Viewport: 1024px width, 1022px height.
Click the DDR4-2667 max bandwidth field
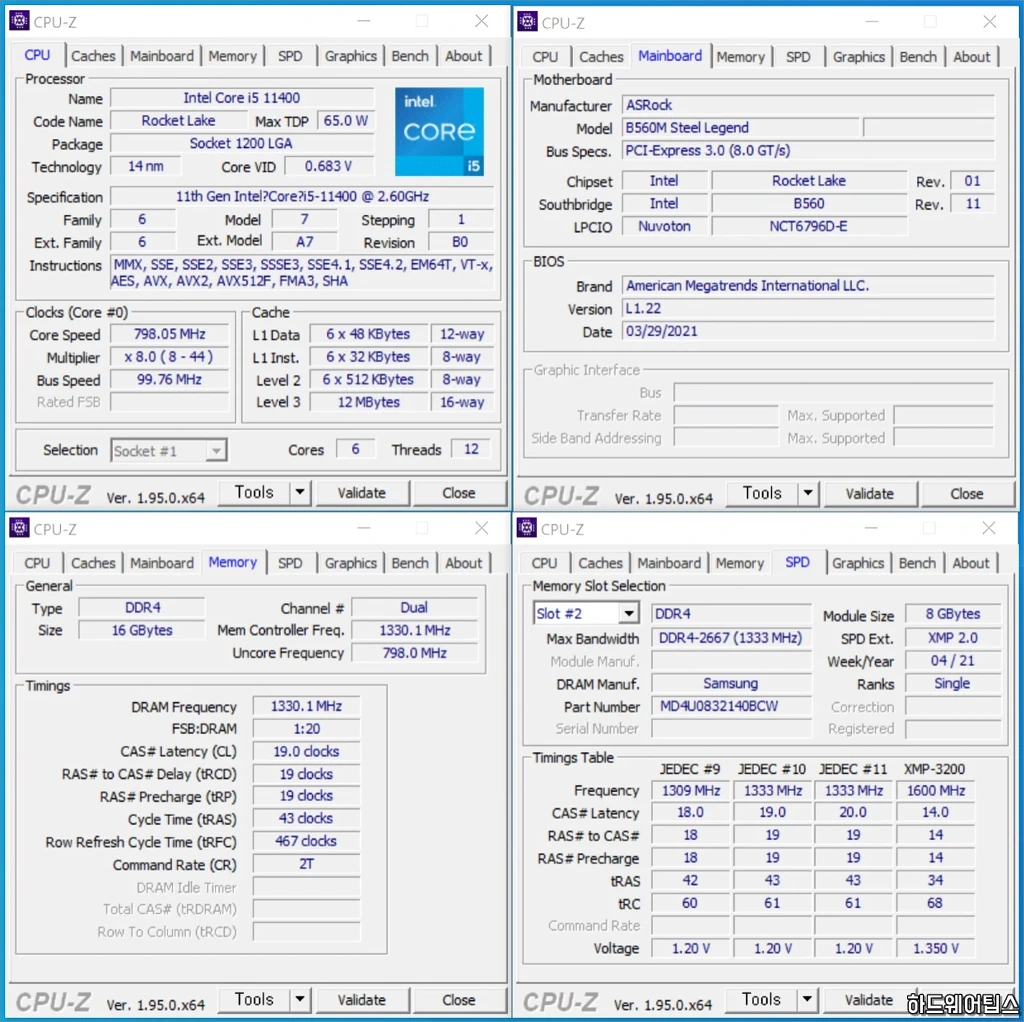[731, 638]
